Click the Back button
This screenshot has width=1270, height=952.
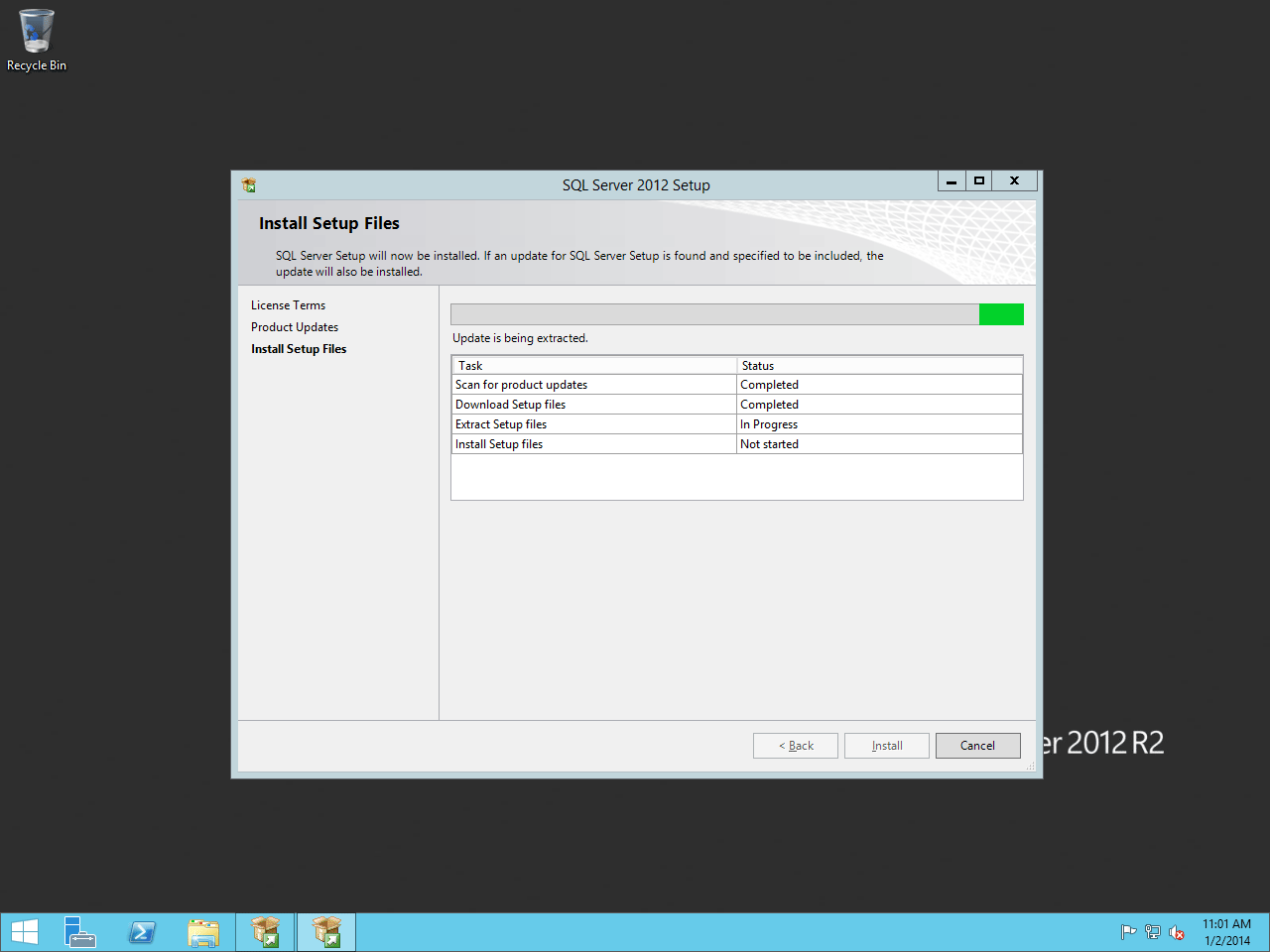796,746
